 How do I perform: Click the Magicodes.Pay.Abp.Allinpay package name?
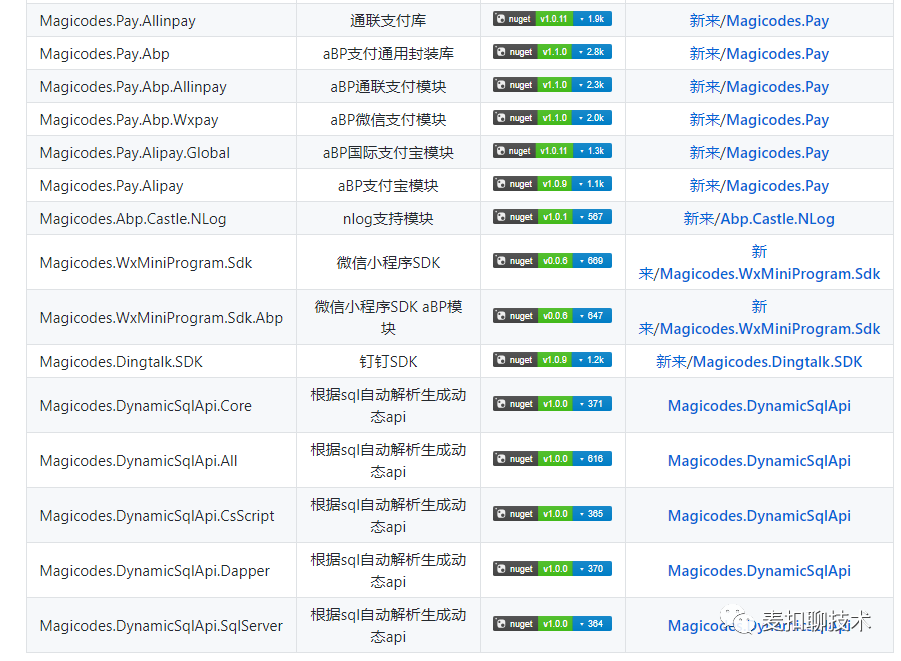tap(133, 87)
